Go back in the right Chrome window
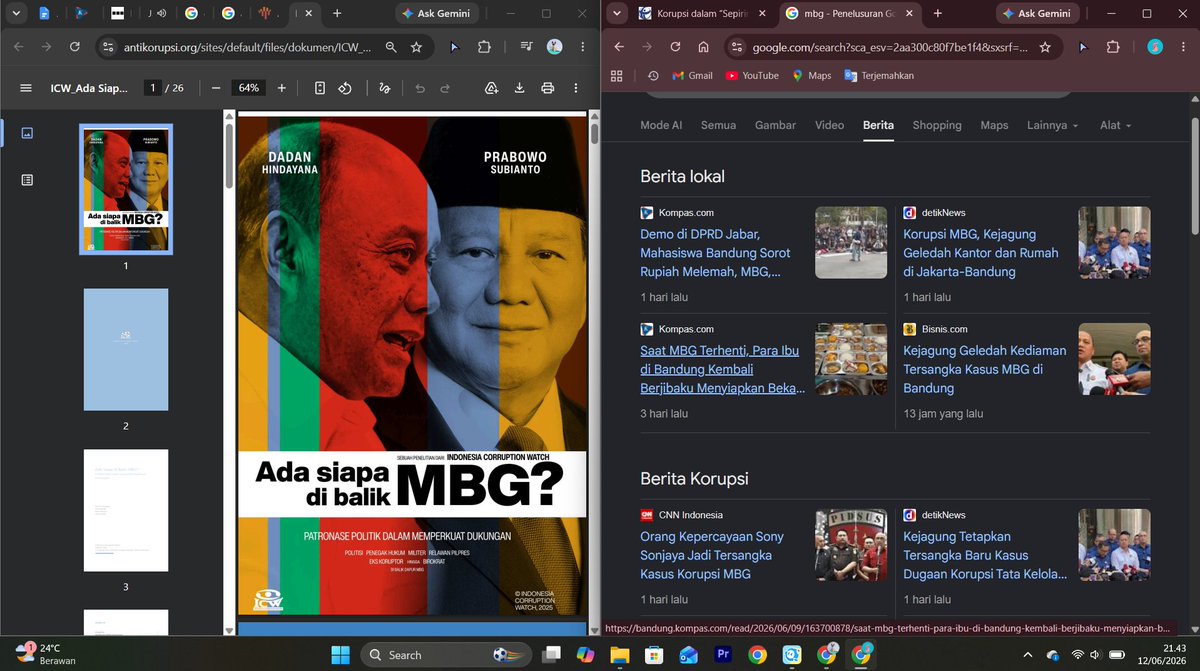 [x=618, y=47]
